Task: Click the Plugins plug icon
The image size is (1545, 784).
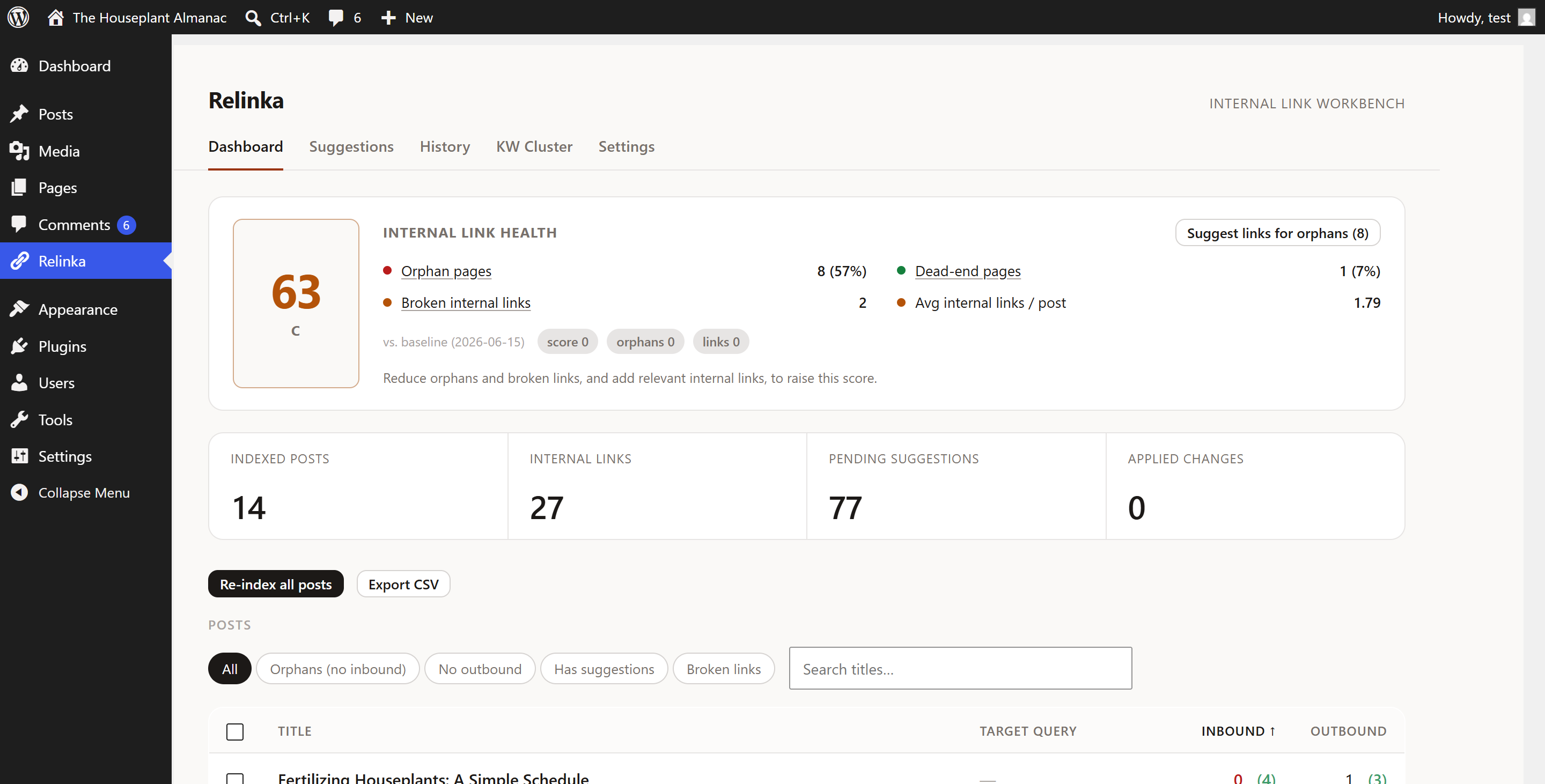Action: (x=19, y=346)
